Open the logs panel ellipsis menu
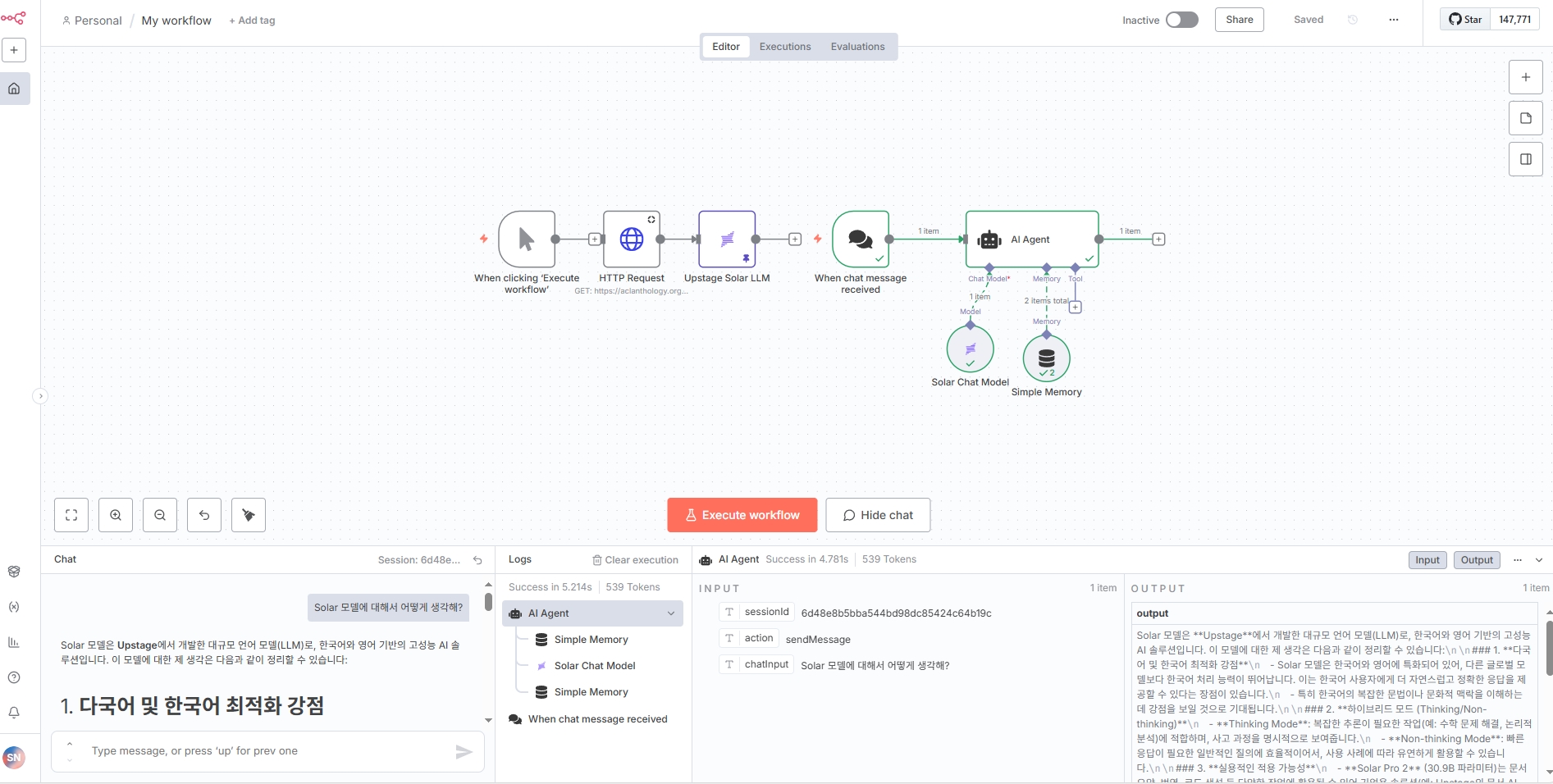 tap(1518, 560)
